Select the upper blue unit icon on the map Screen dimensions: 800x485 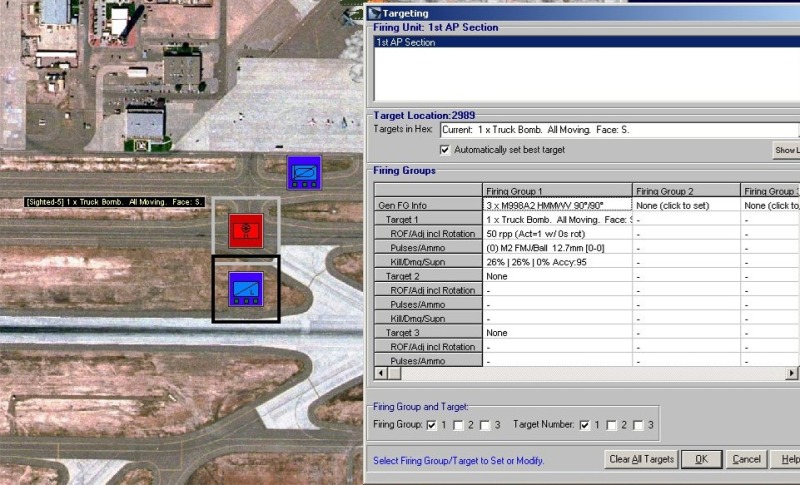[x=303, y=172]
